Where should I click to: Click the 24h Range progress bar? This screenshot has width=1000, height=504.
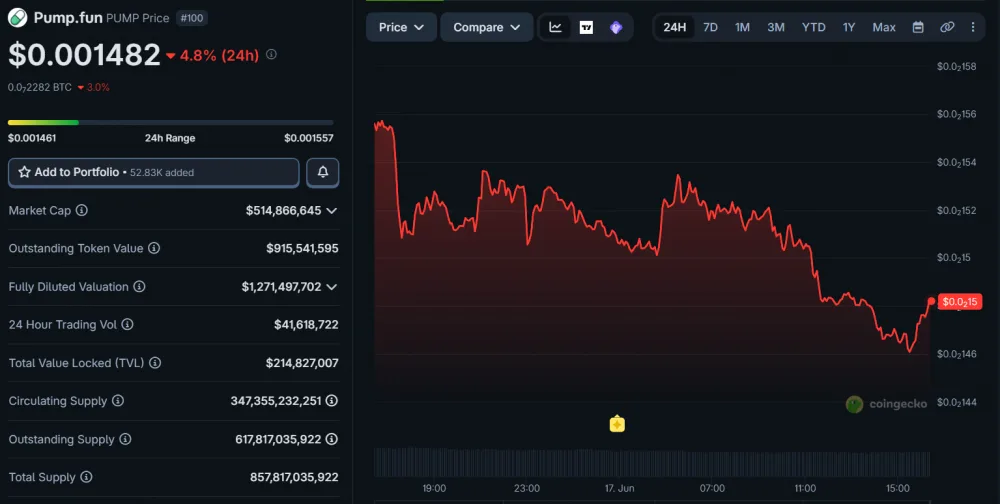click(x=170, y=122)
